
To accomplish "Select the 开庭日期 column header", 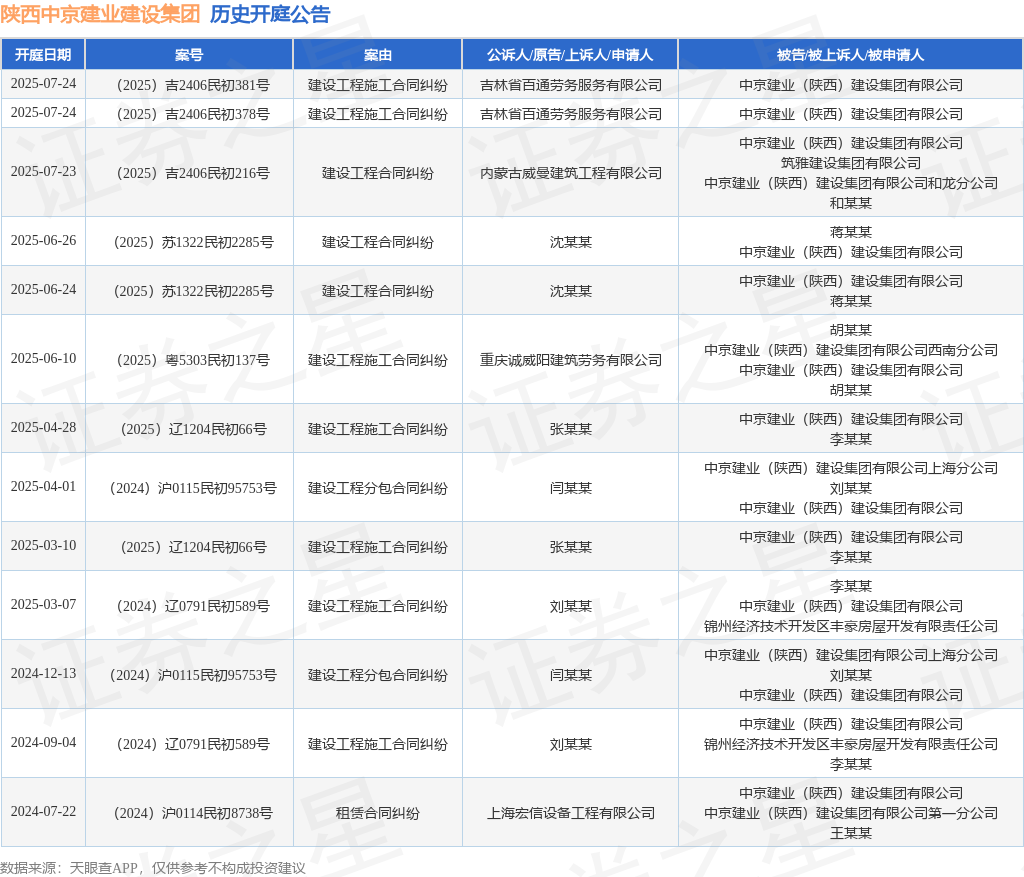I will coord(43,55).
